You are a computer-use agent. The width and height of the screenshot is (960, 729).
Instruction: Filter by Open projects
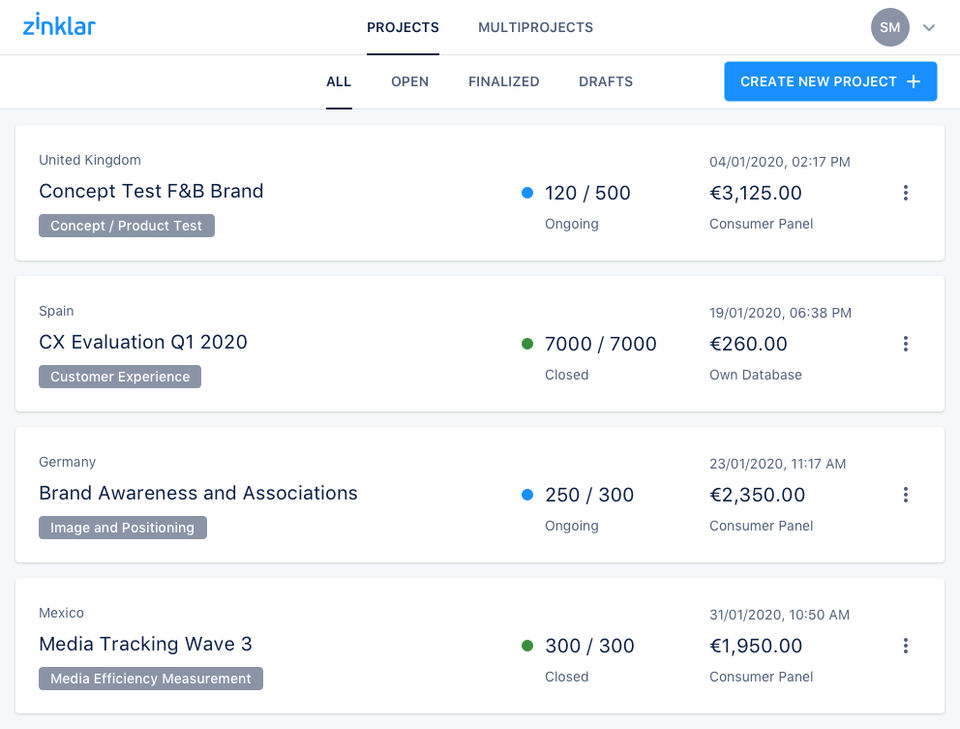410,82
